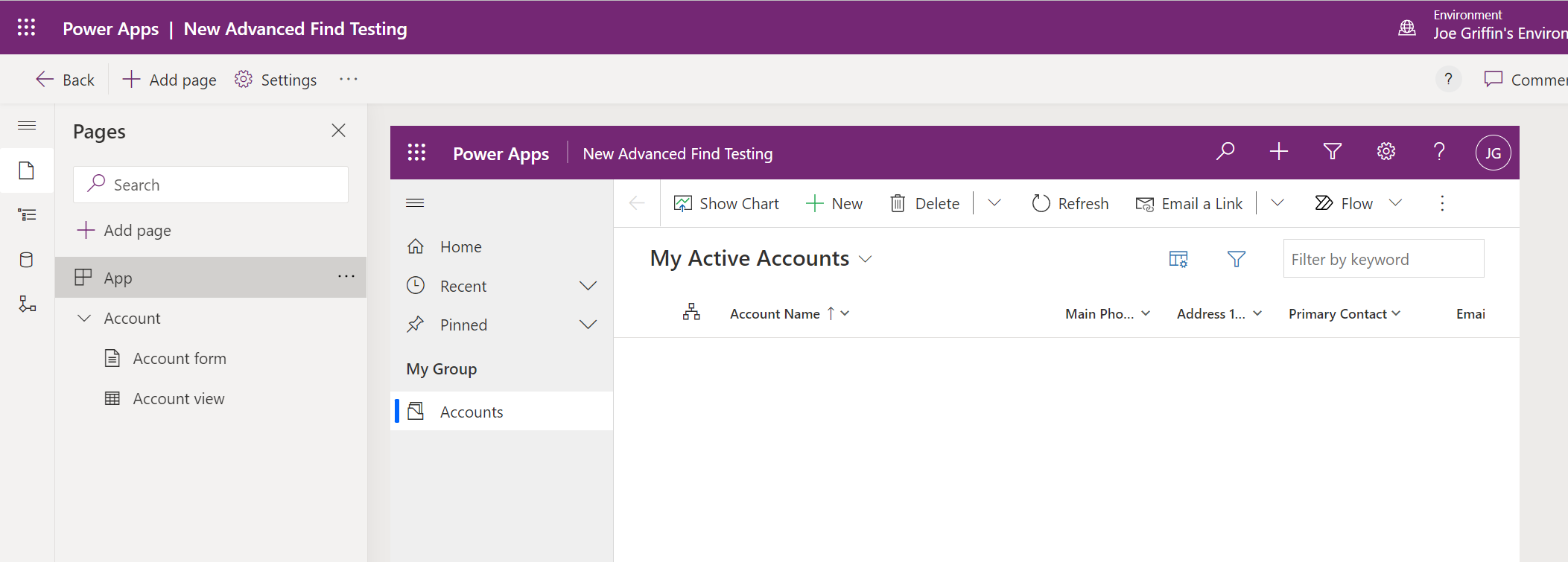Viewport: 1568px width, 562px height.
Task: Open the toolbar more commands vertical ellipsis
Action: pyautogui.click(x=1442, y=203)
